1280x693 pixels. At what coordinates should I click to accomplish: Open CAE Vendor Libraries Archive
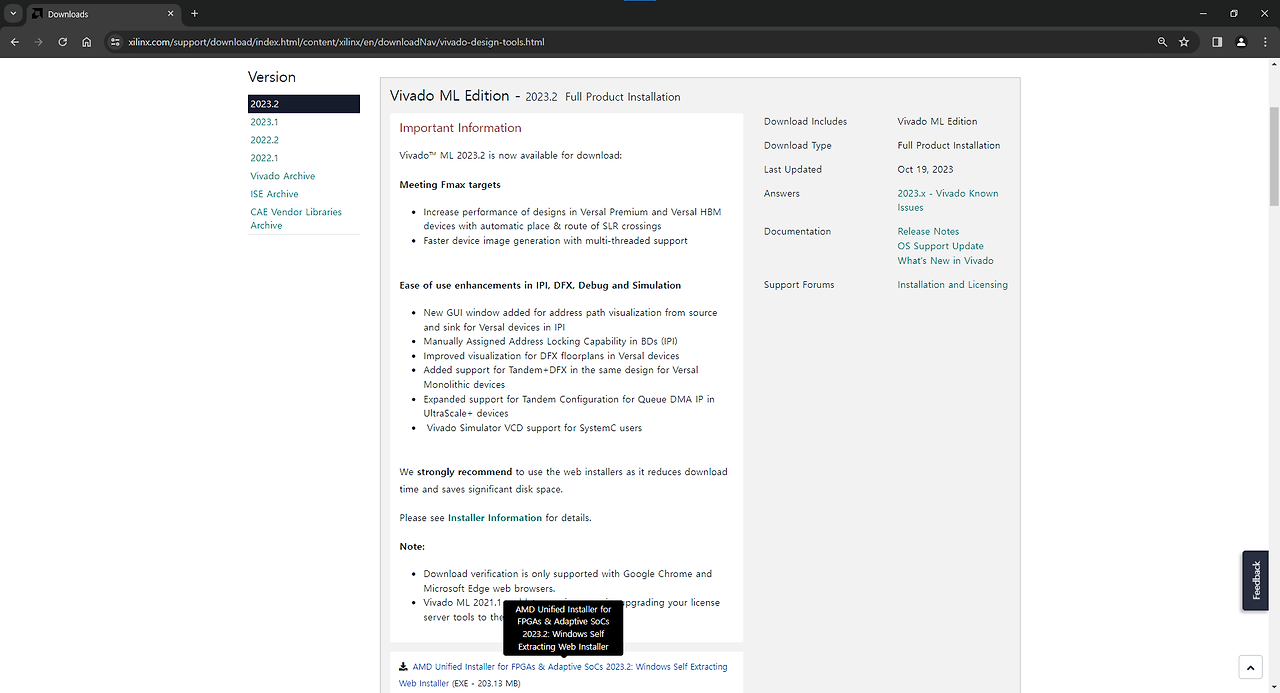(296, 218)
